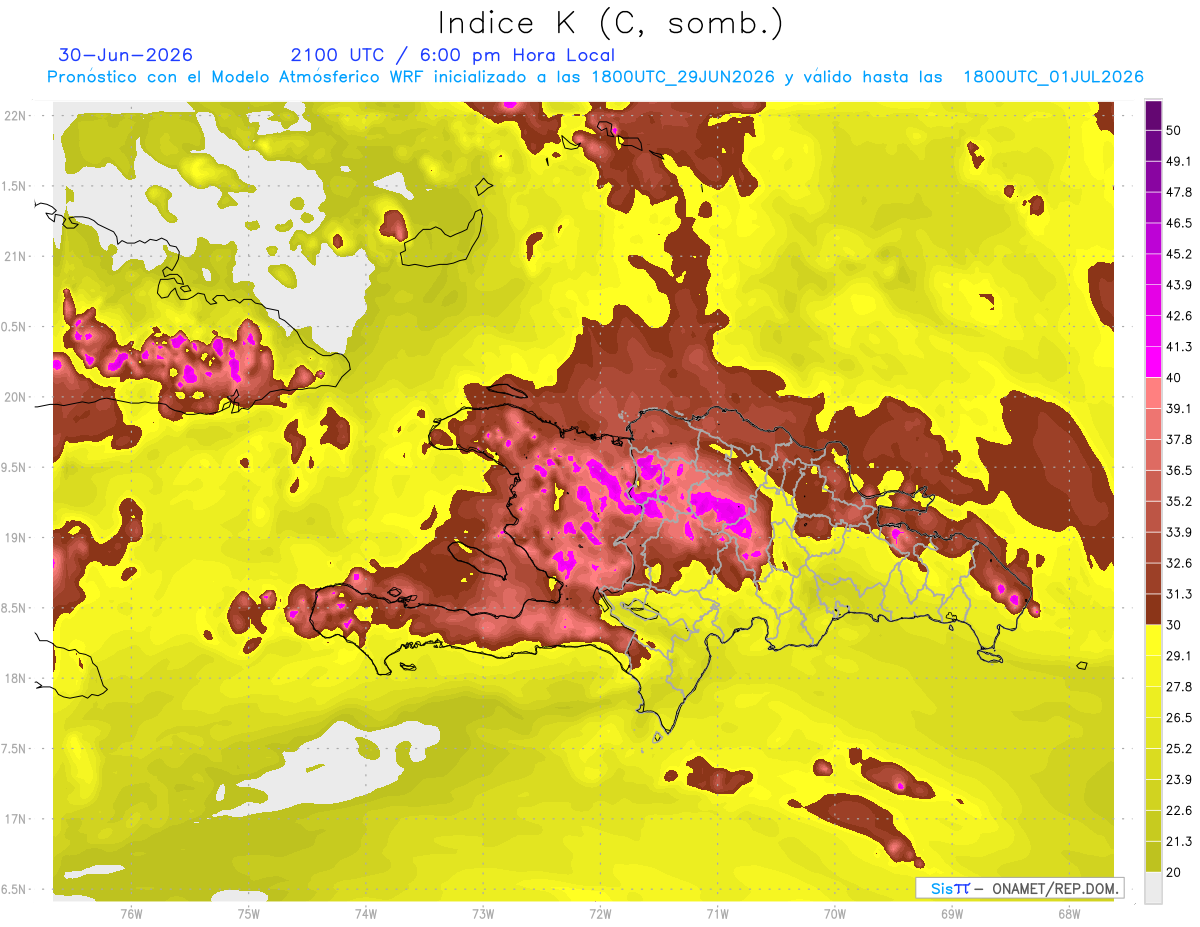Click the '19N' latitude label

coord(15,537)
